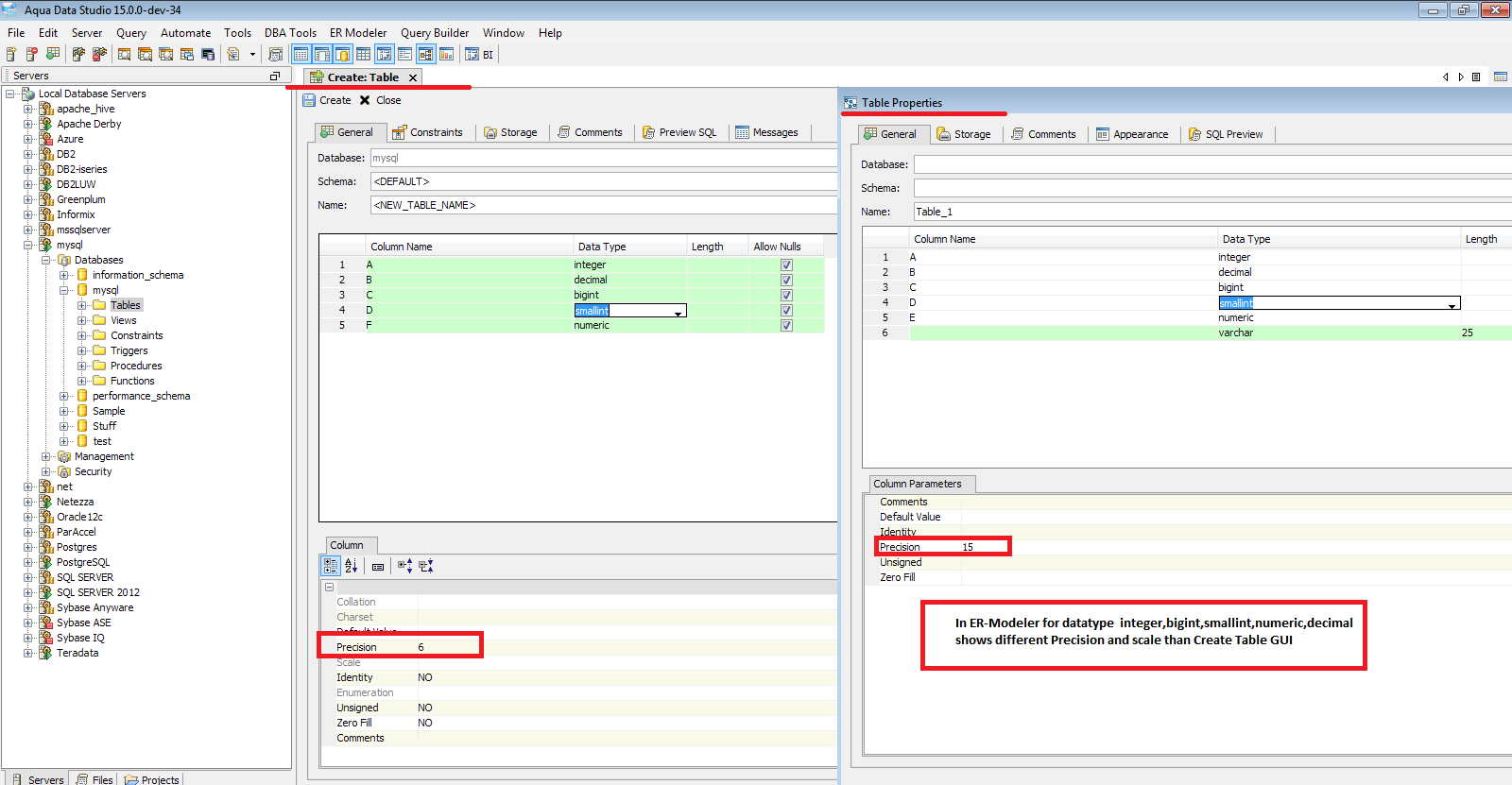Click the tab list icon at top right

coord(1475,77)
